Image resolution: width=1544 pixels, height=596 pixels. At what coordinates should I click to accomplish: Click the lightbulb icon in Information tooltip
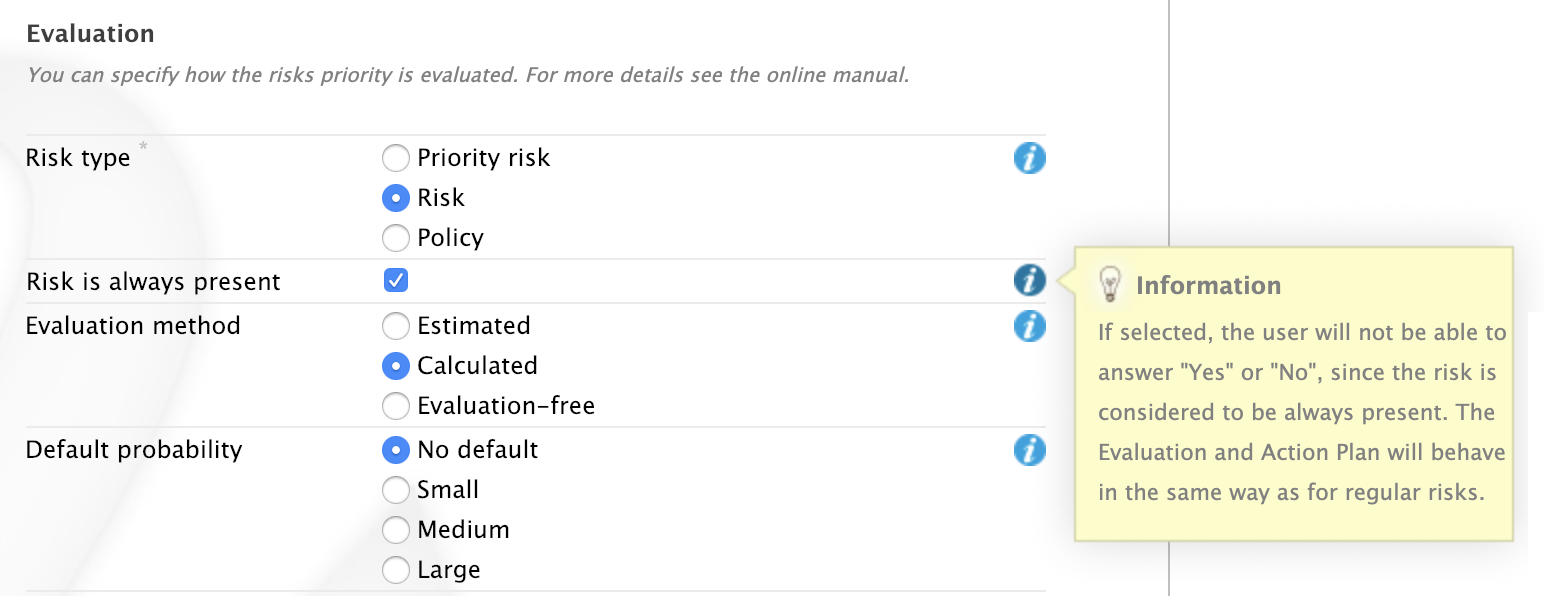point(1110,285)
